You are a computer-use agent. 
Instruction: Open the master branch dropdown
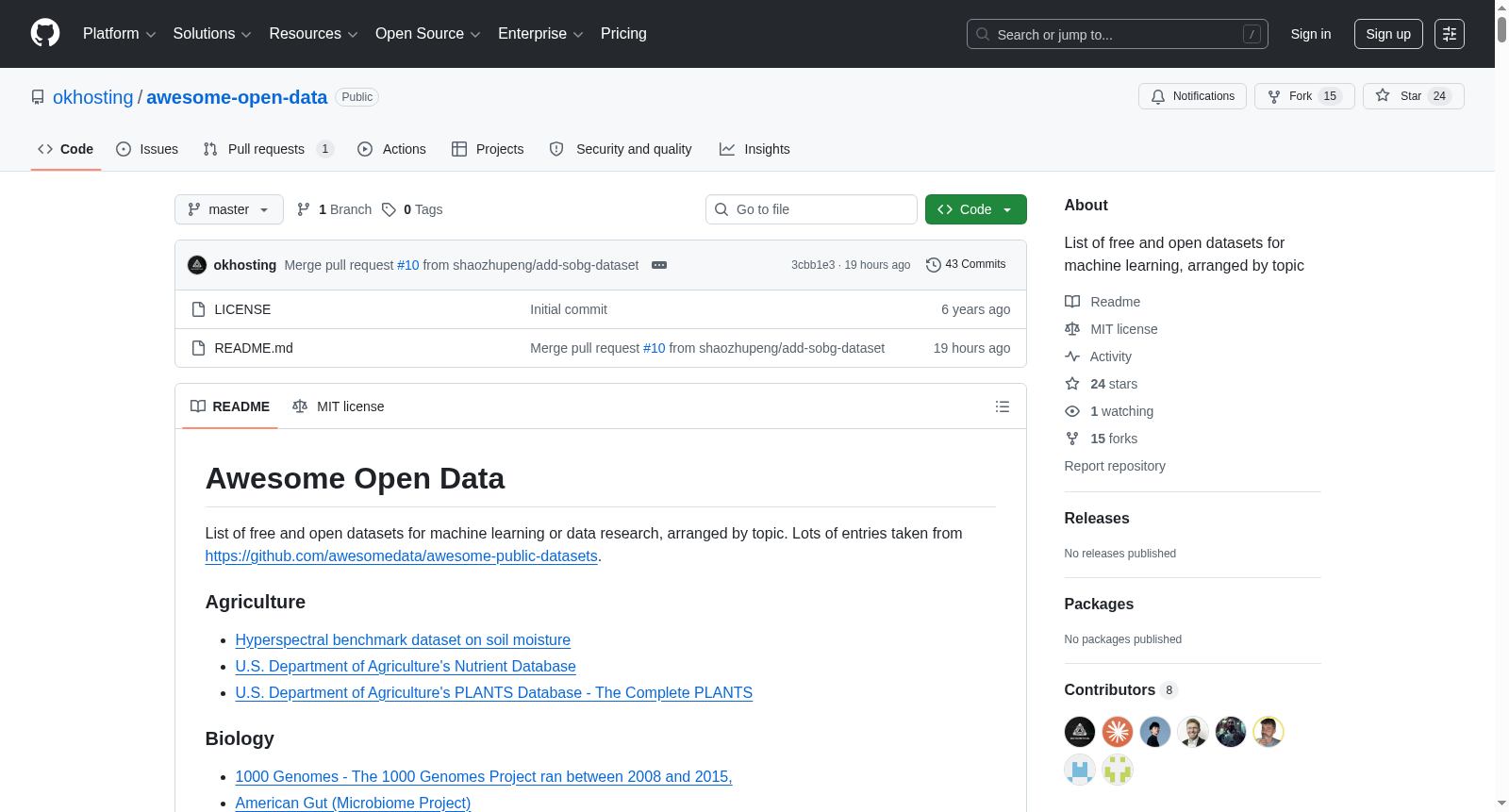click(x=229, y=209)
